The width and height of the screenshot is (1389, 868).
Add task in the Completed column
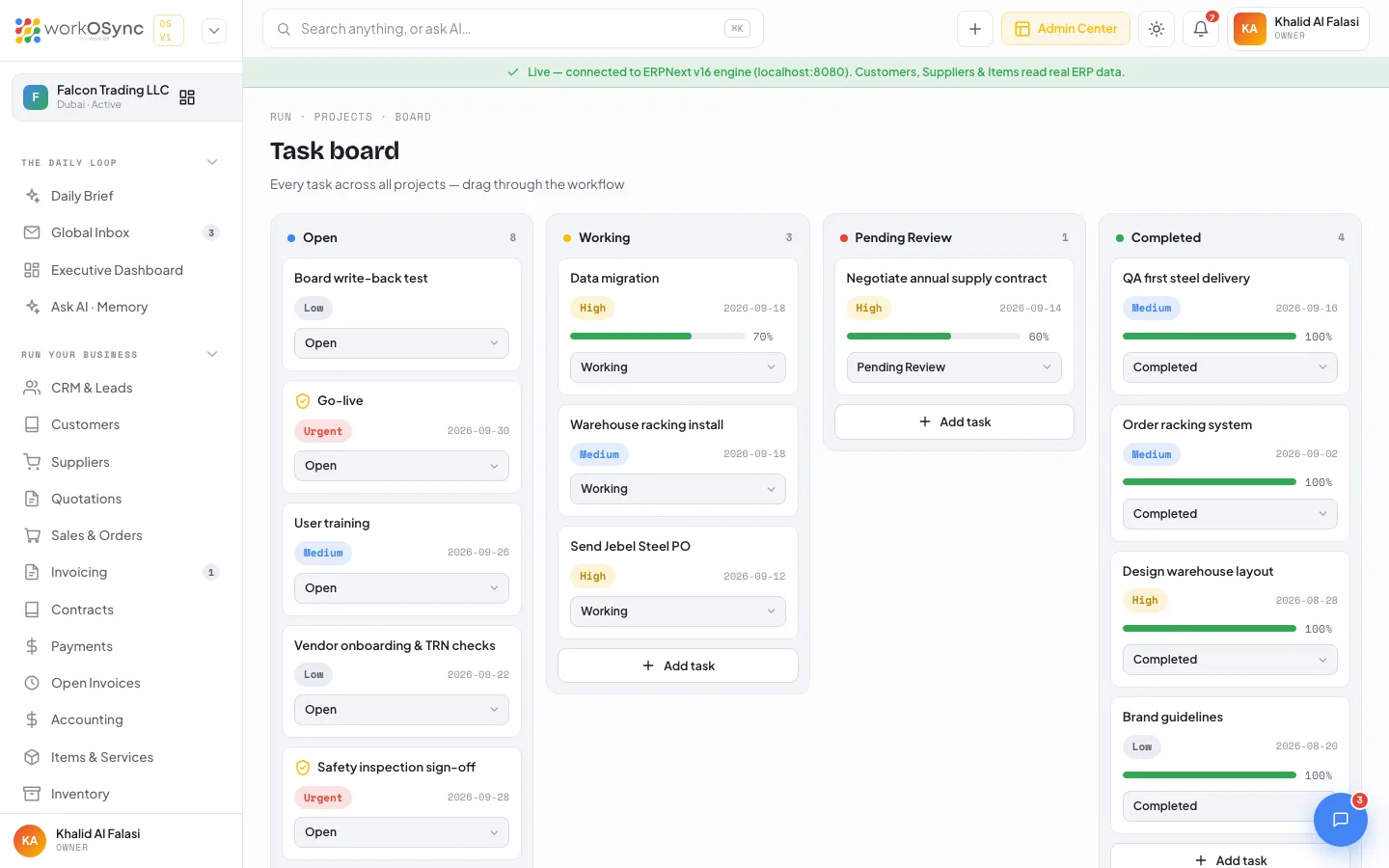click(1230, 857)
